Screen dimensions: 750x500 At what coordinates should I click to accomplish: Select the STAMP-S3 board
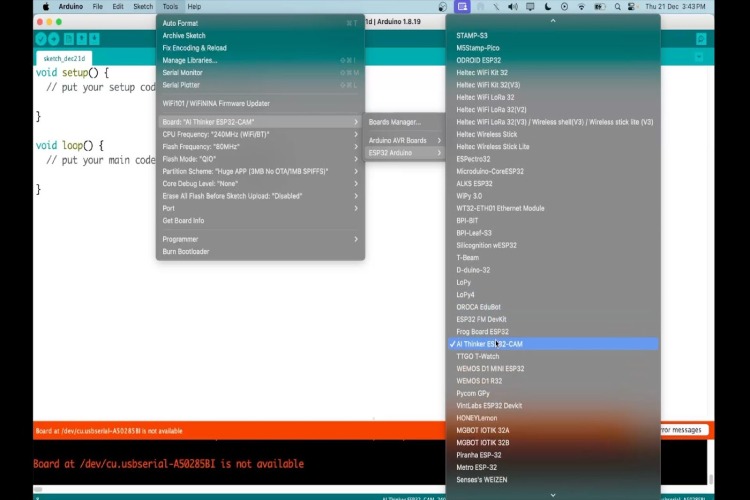[553, 35]
